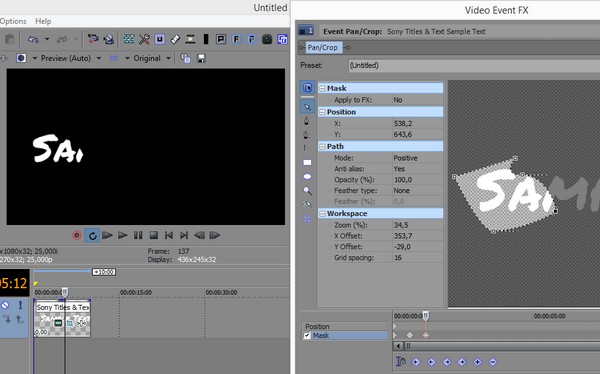
Task: Click the Play button
Action: click(x=123, y=235)
